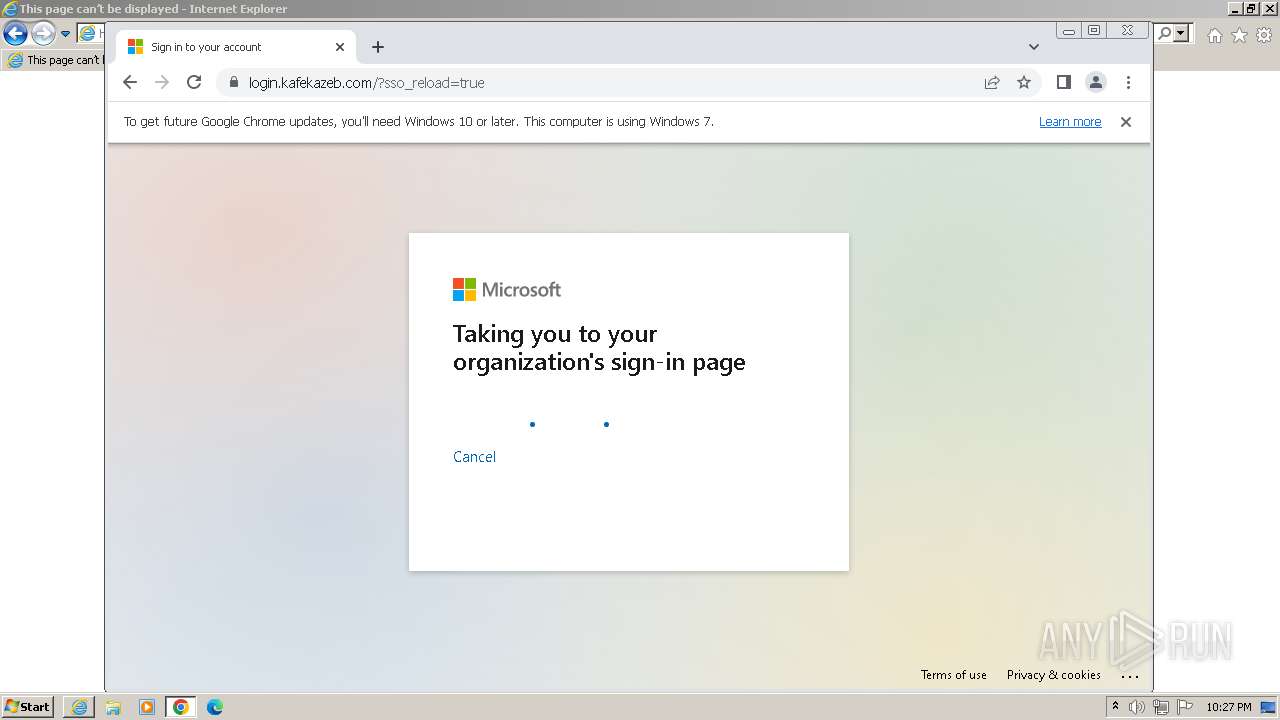Image resolution: width=1280 pixels, height=720 pixels.
Task: Open a new Chrome tab
Action: coord(378,47)
